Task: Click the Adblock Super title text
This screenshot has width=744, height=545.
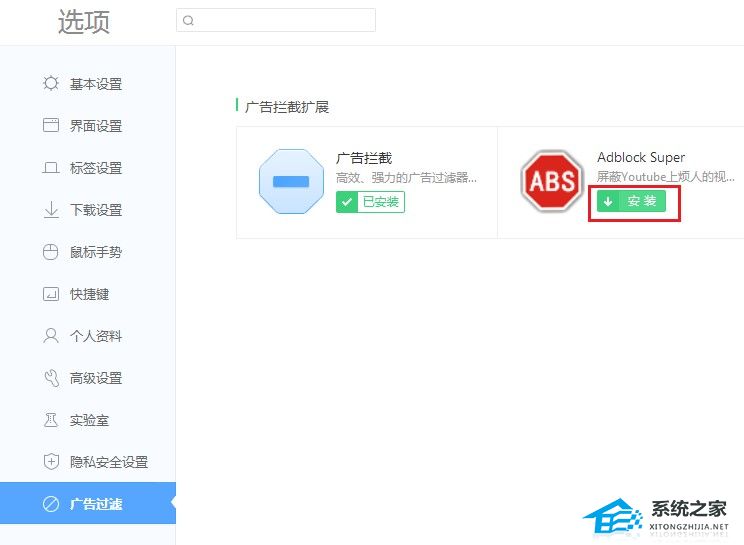Action: (641, 157)
